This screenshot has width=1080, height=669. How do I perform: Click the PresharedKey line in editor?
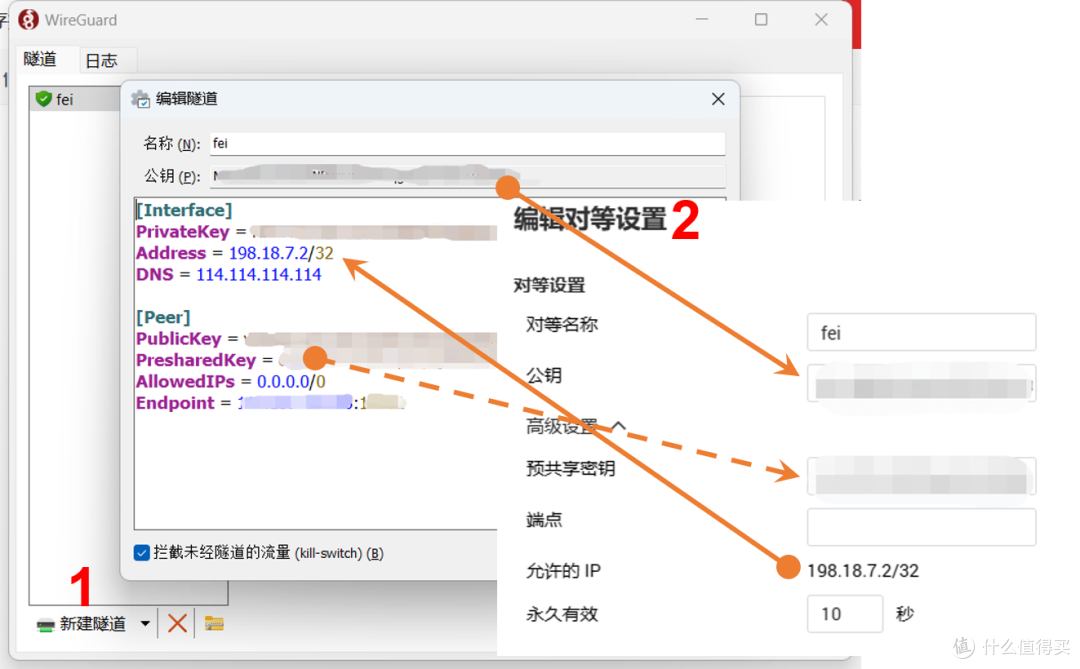click(316, 360)
